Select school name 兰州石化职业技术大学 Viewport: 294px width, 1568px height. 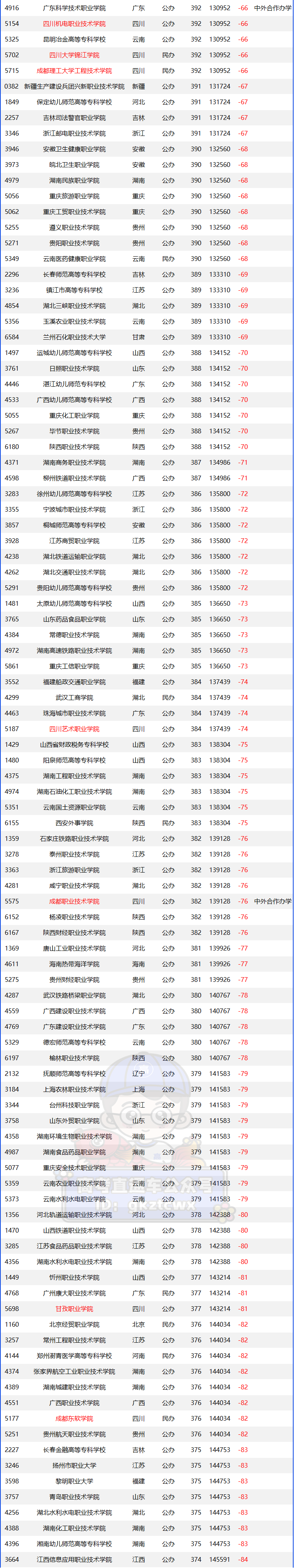(x=74, y=337)
